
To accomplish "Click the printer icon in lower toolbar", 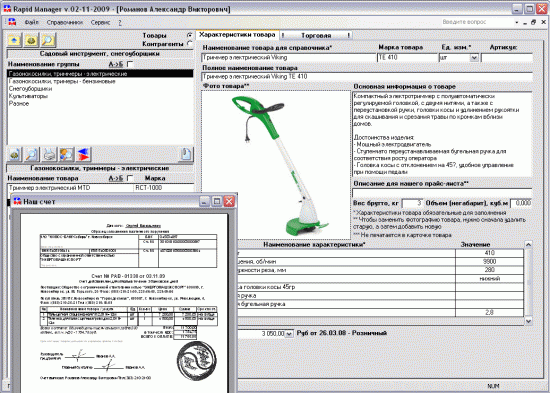I will (49, 154).
